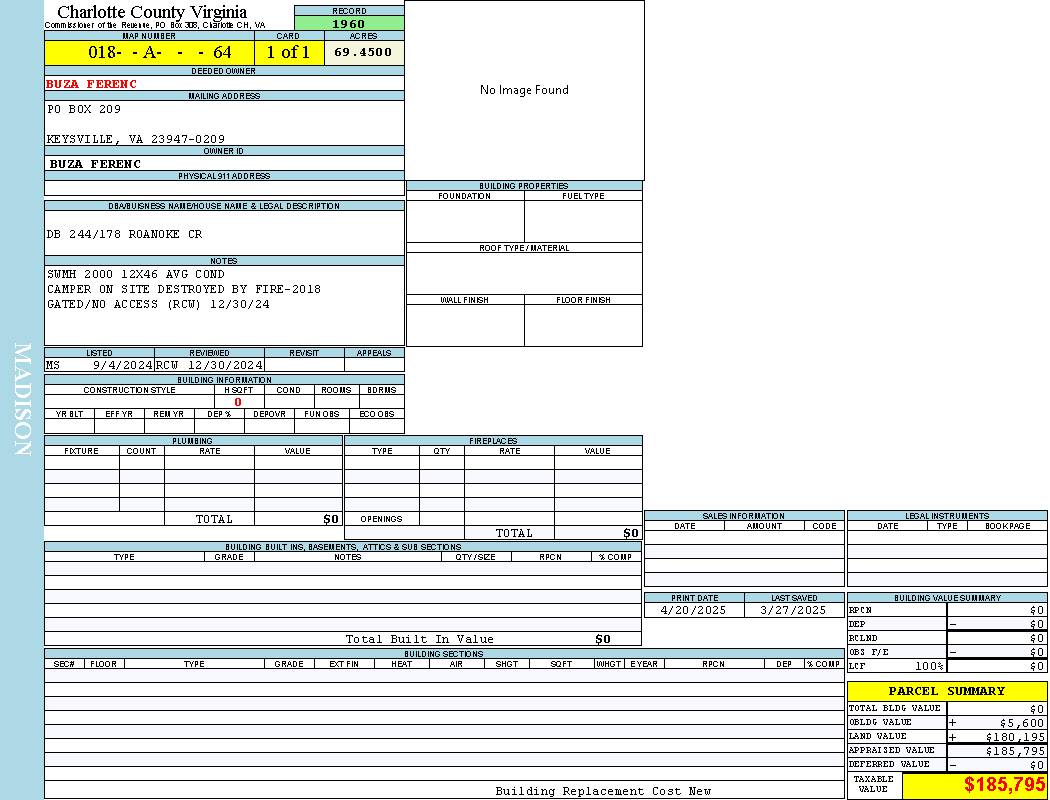Click the acres value 69.4500
Viewport: 1050px width, 800px height.
click(363, 52)
